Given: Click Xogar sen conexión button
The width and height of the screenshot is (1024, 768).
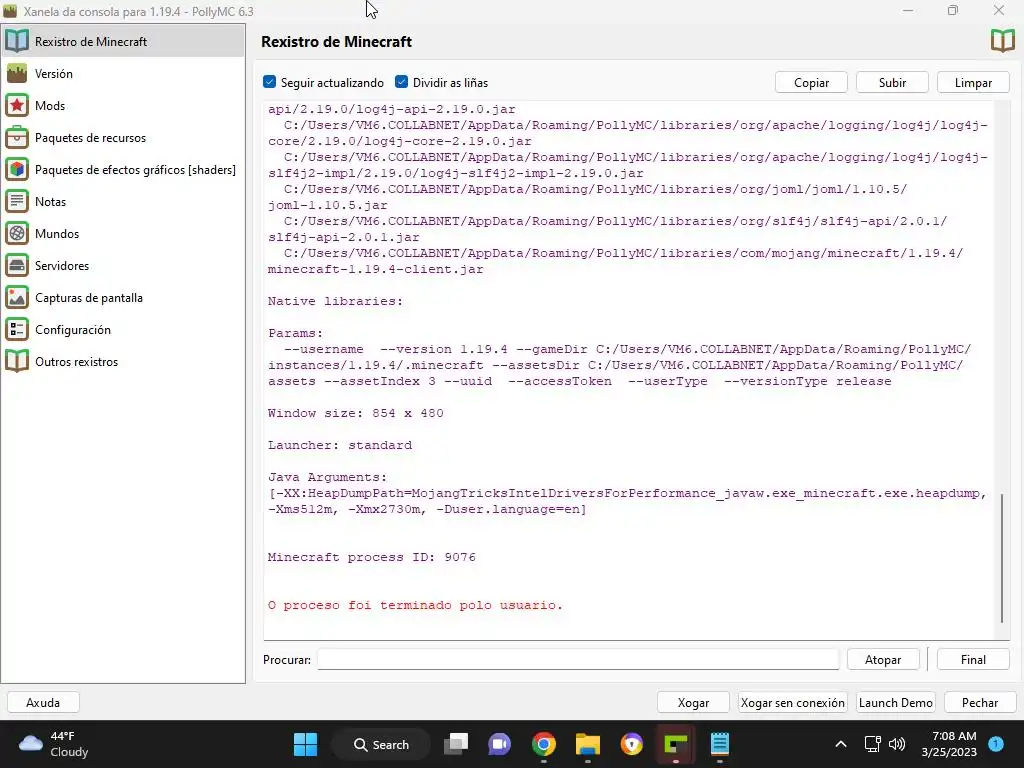Looking at the screenshot, I should tap(792, 703).
